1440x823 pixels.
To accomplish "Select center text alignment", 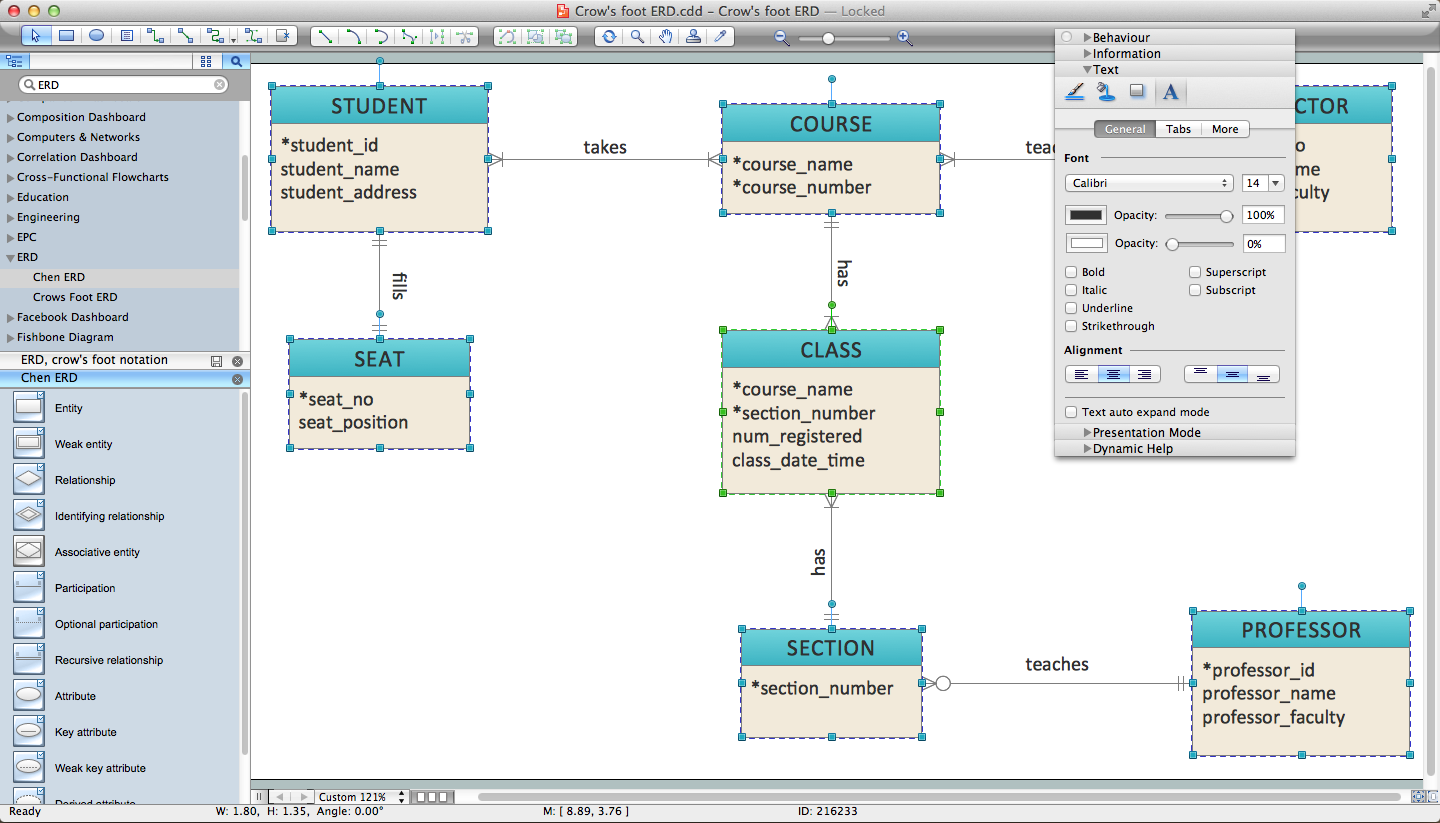I will click(x=1113, y=373).
